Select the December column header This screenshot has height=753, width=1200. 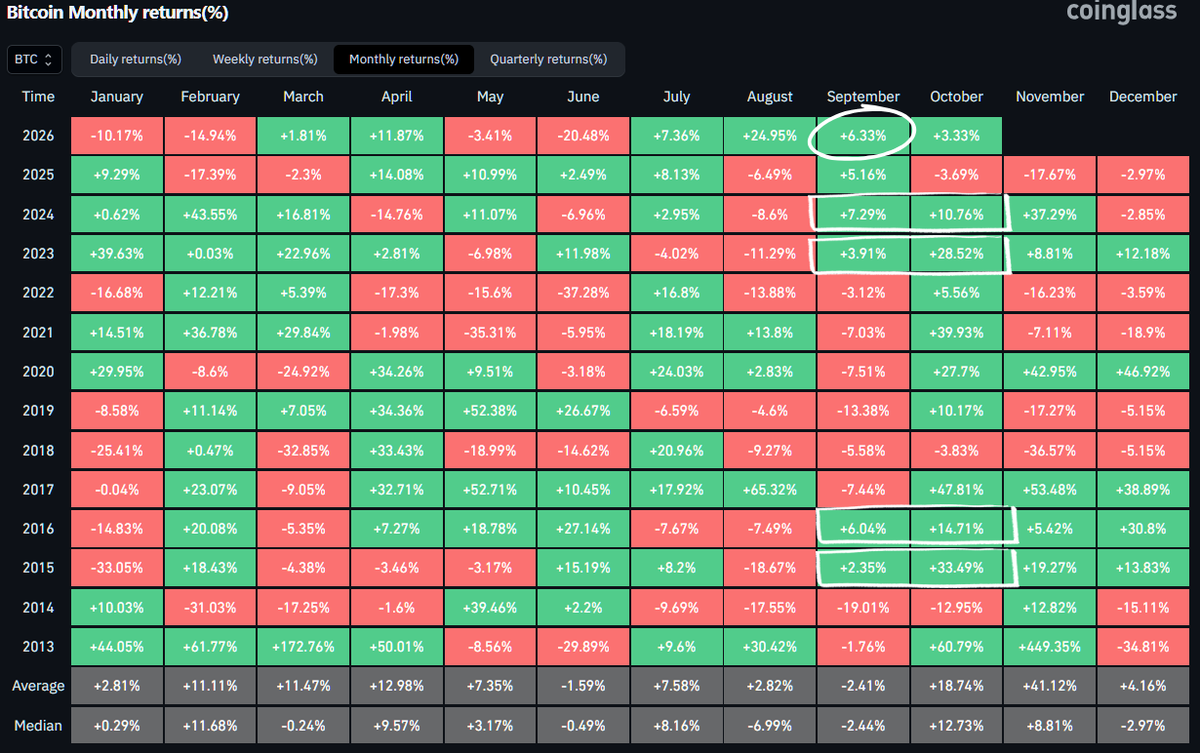coord(1143,97)
